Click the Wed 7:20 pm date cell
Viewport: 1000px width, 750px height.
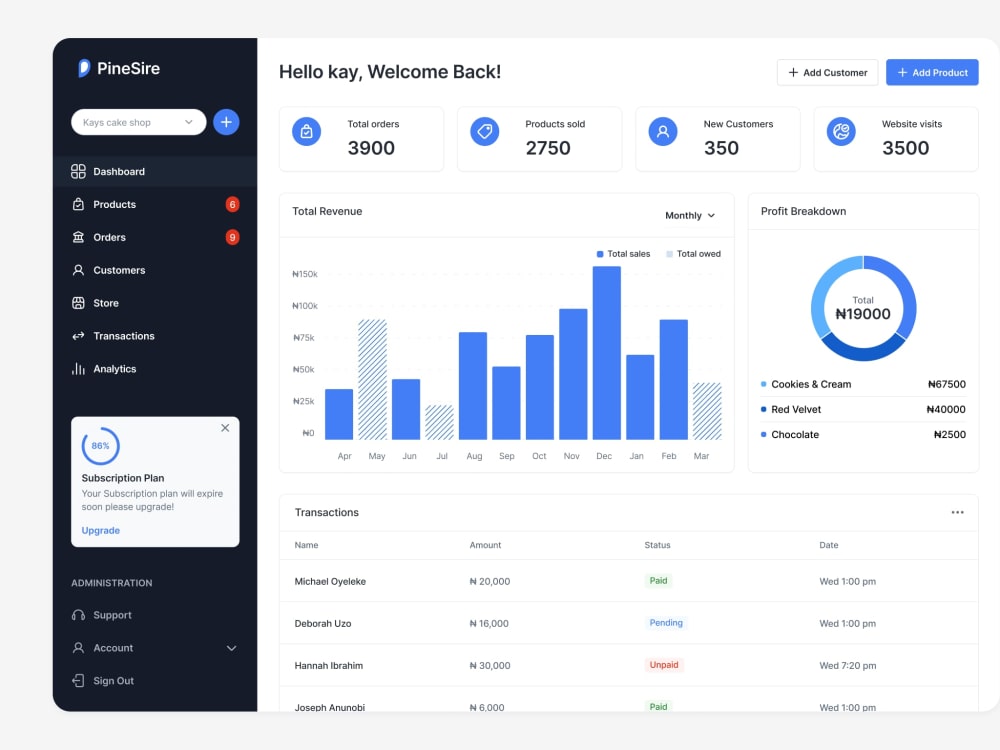tap(848, 665)
